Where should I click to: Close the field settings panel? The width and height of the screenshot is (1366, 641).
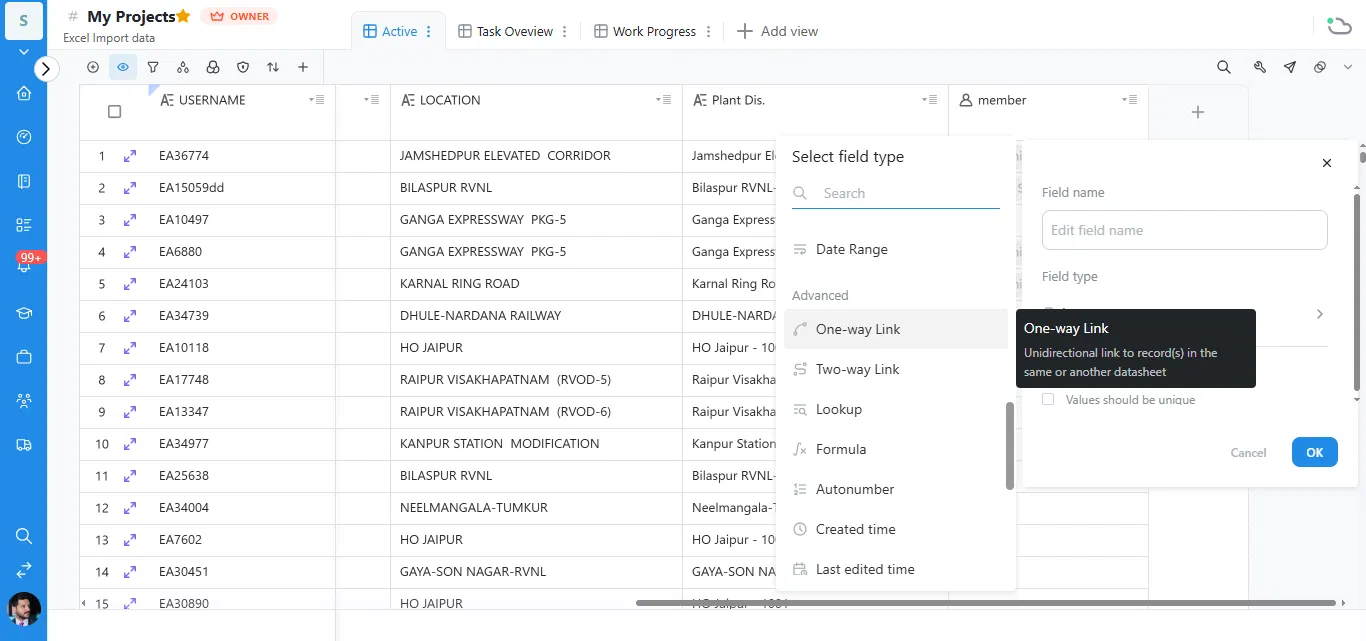pyautogui.click(x=1327, y=163)
